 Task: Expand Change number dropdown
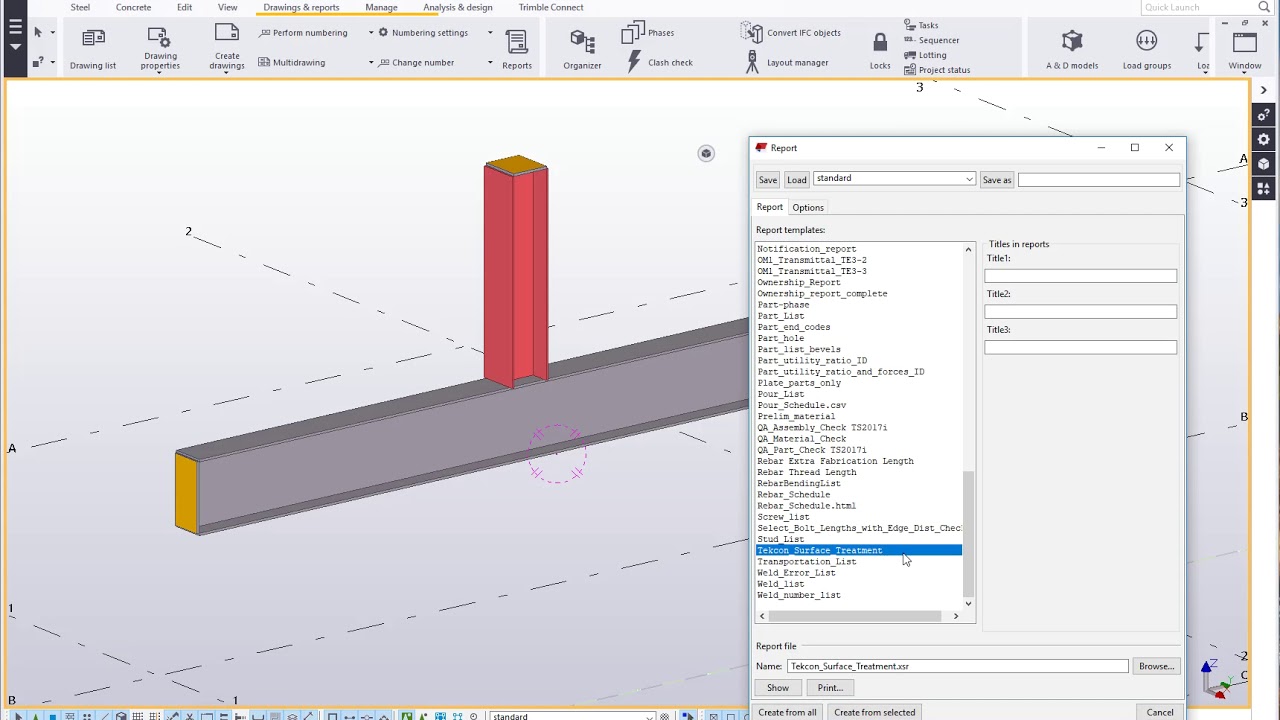490,63
